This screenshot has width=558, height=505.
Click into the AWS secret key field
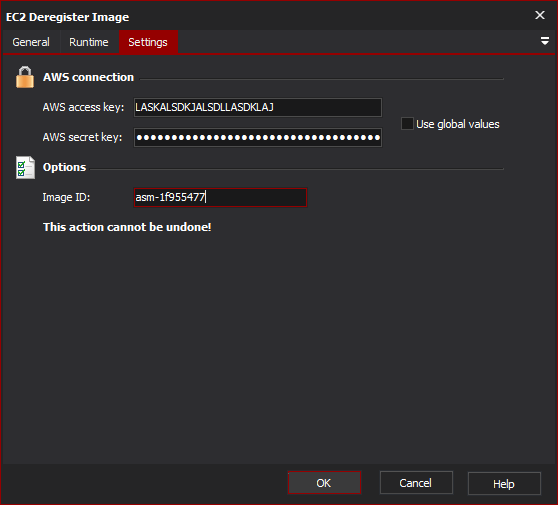(258, 137)
